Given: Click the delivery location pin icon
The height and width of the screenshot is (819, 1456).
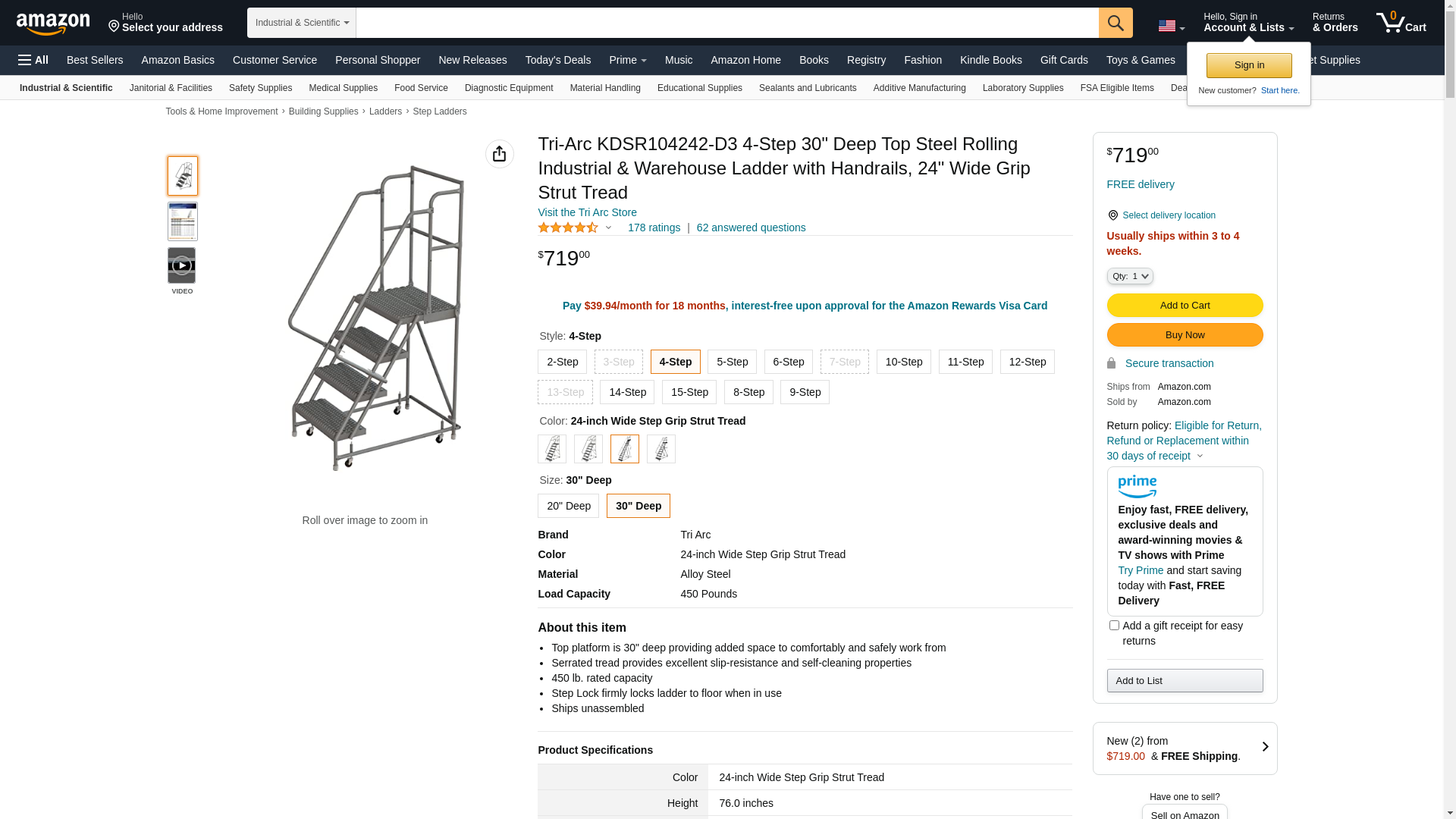Looking at the screenshot, I should pos(1112,215).
